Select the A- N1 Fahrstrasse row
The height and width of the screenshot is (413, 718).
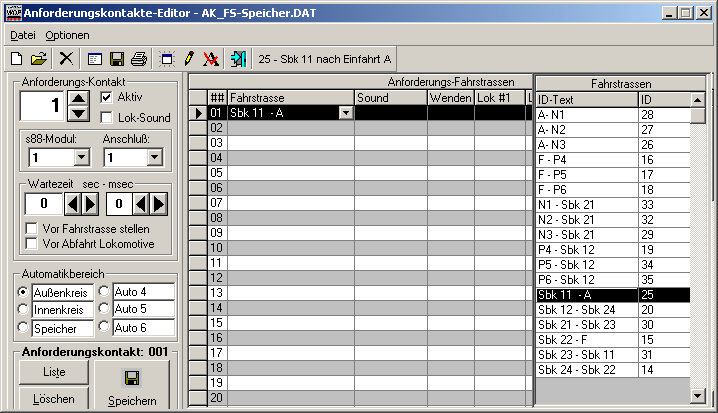[x=613, y=114]
